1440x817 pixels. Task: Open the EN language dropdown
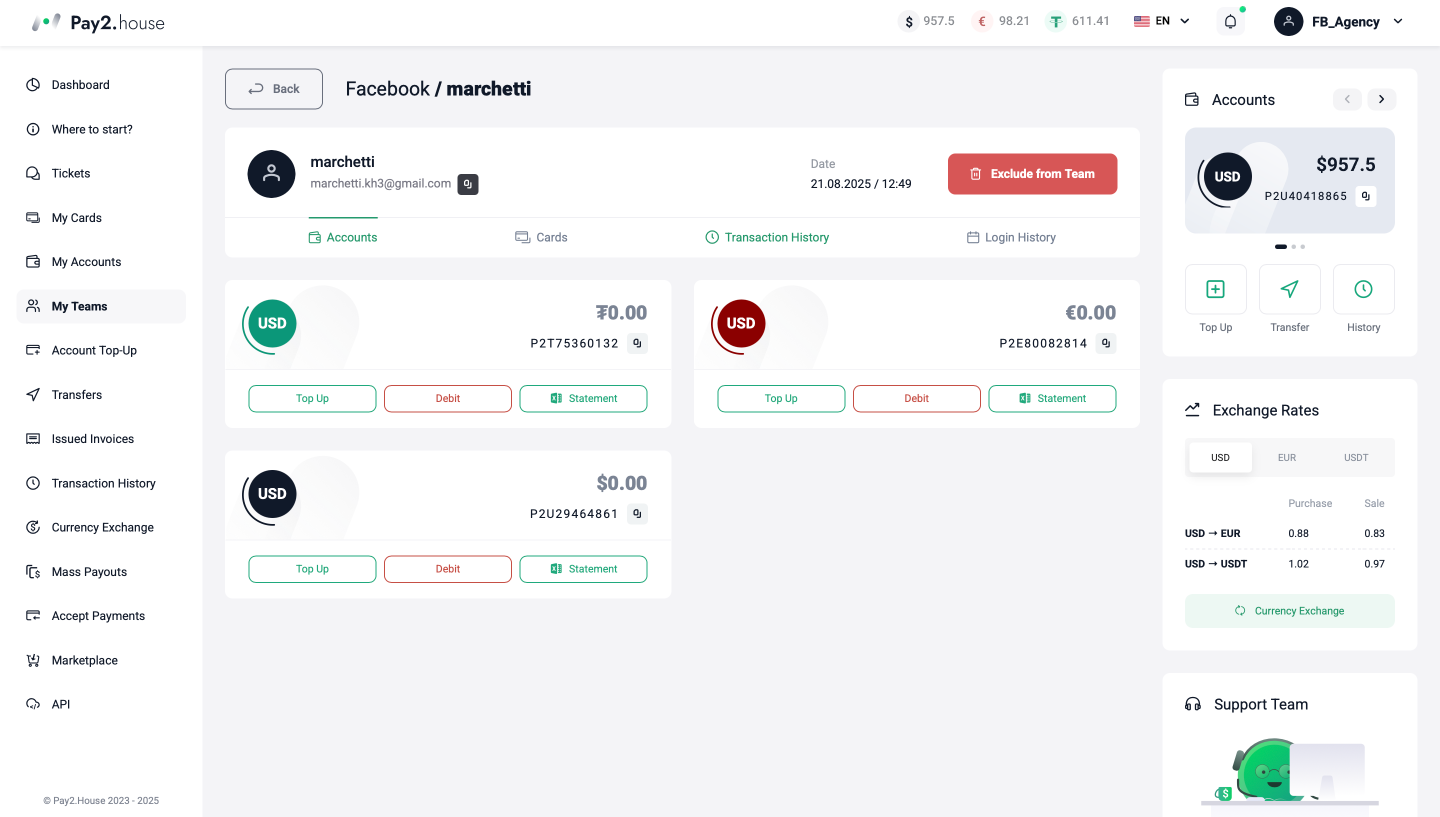[x=1162, y=21]
